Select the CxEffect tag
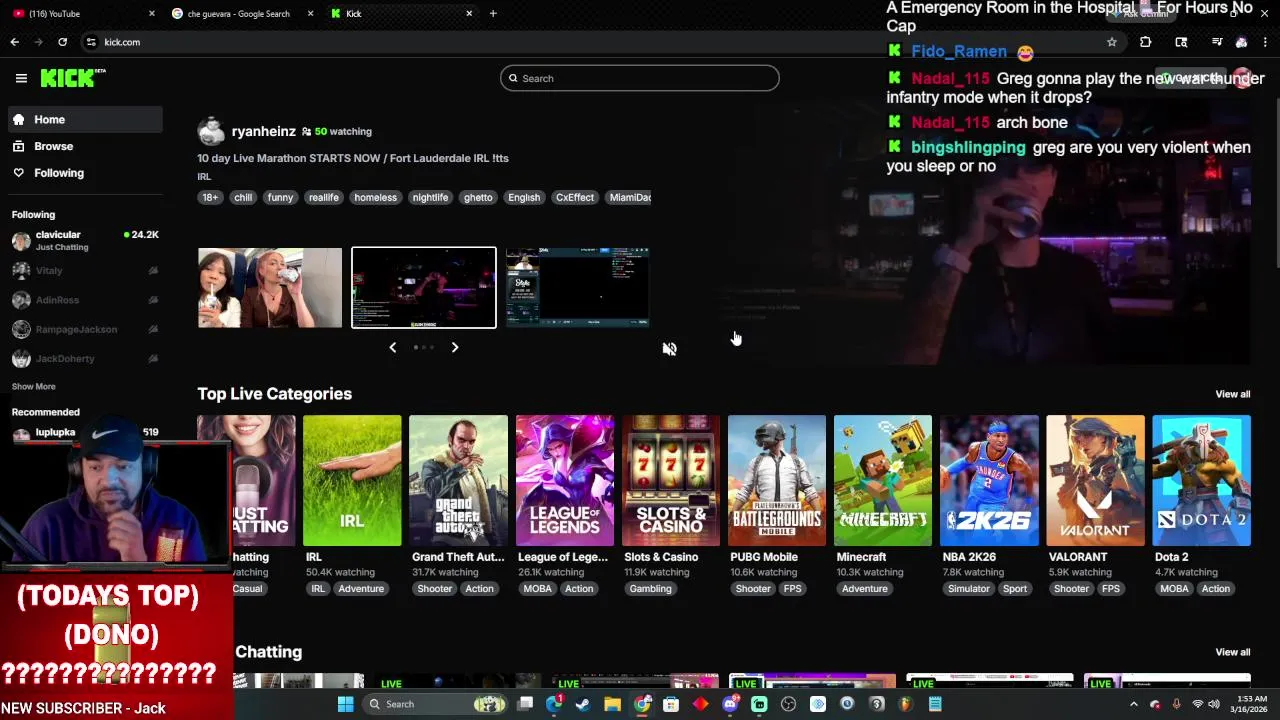 pyautogui.click(x=575, y=197)
